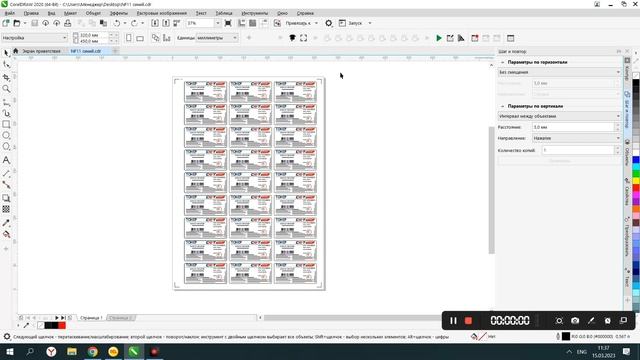Open the Object (Объект) menu
The width and height of the screenshot is (640, 360).
pos(93,13)
